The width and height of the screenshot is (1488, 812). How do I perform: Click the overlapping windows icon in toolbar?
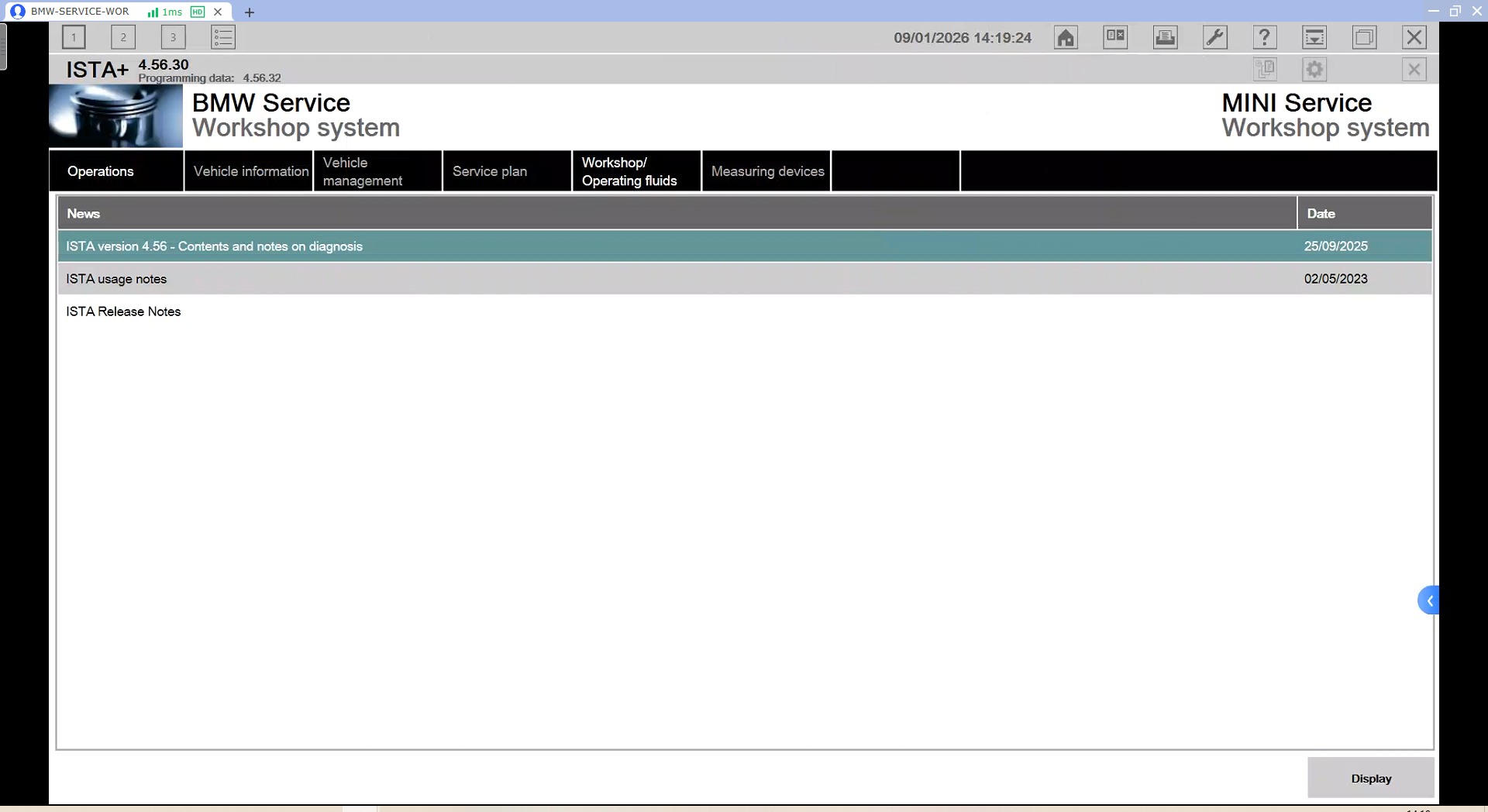pyautogui.click(x=1364, y=37)
